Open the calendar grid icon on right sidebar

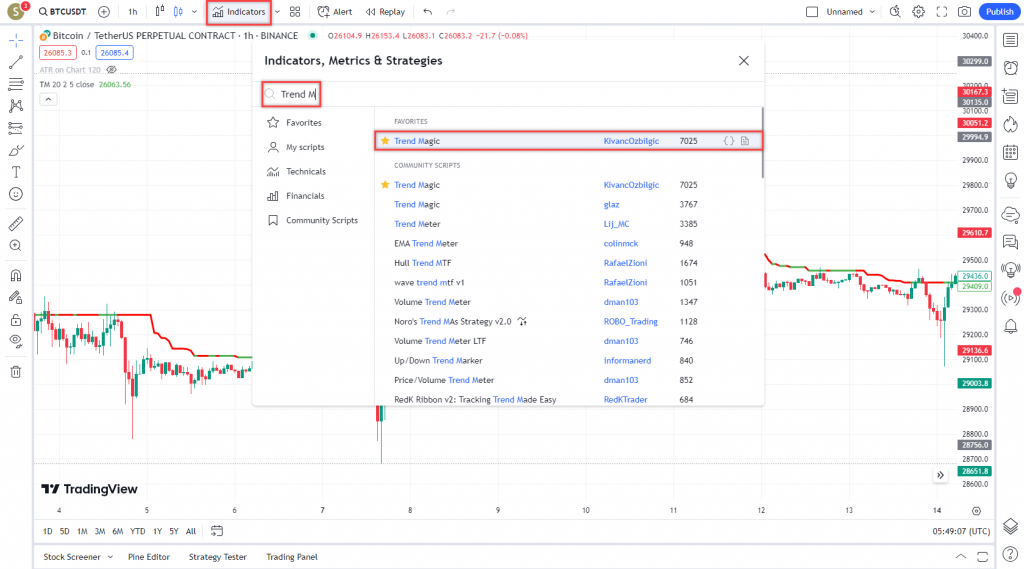[1010, 152]
